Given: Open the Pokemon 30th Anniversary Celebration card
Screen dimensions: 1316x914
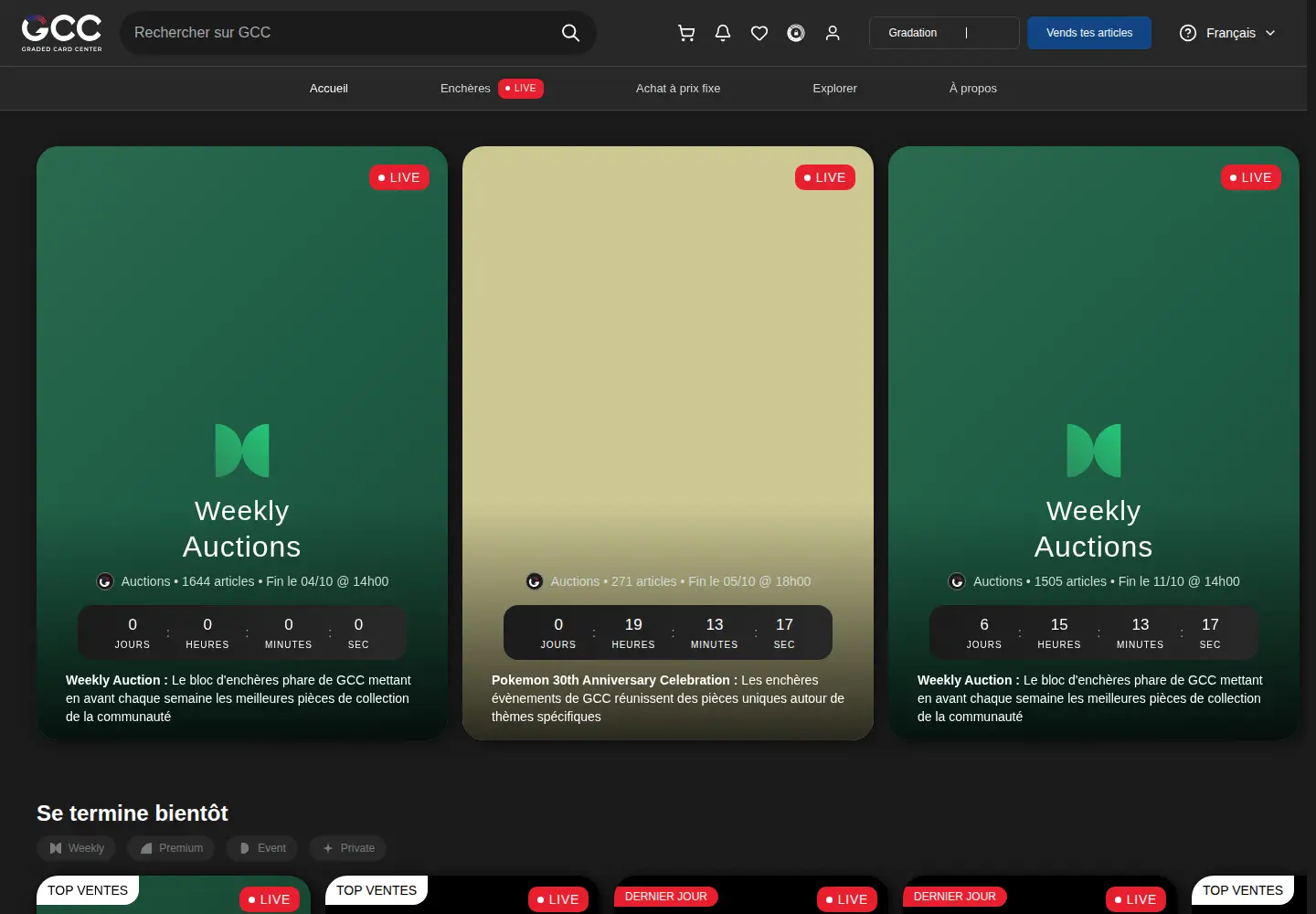Looking at the screenshot, I should pos(668,443).
